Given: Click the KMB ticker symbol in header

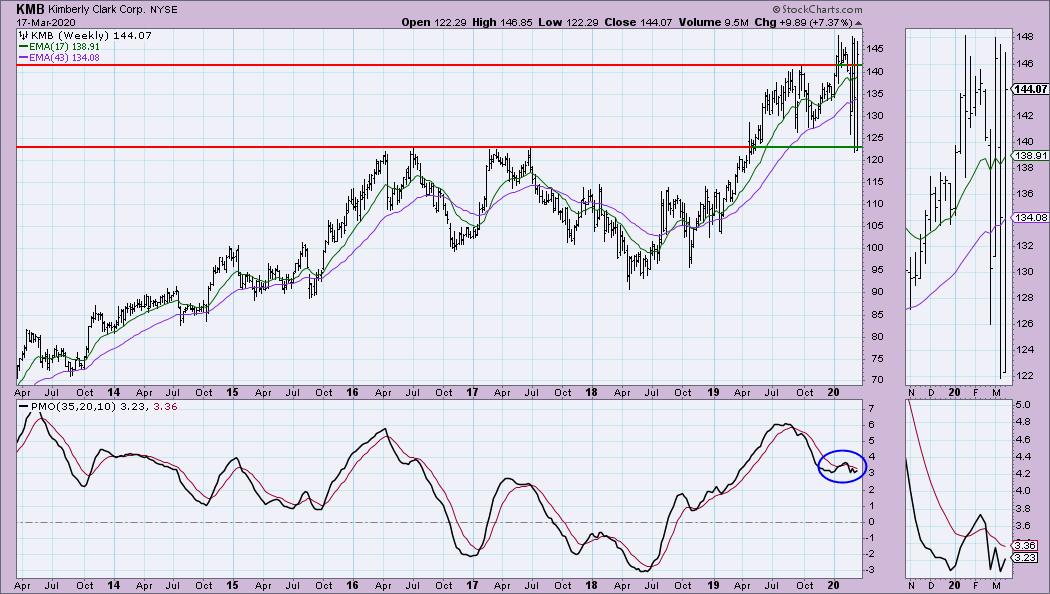Looking at the screenshot, I should (x=31, y=9).
